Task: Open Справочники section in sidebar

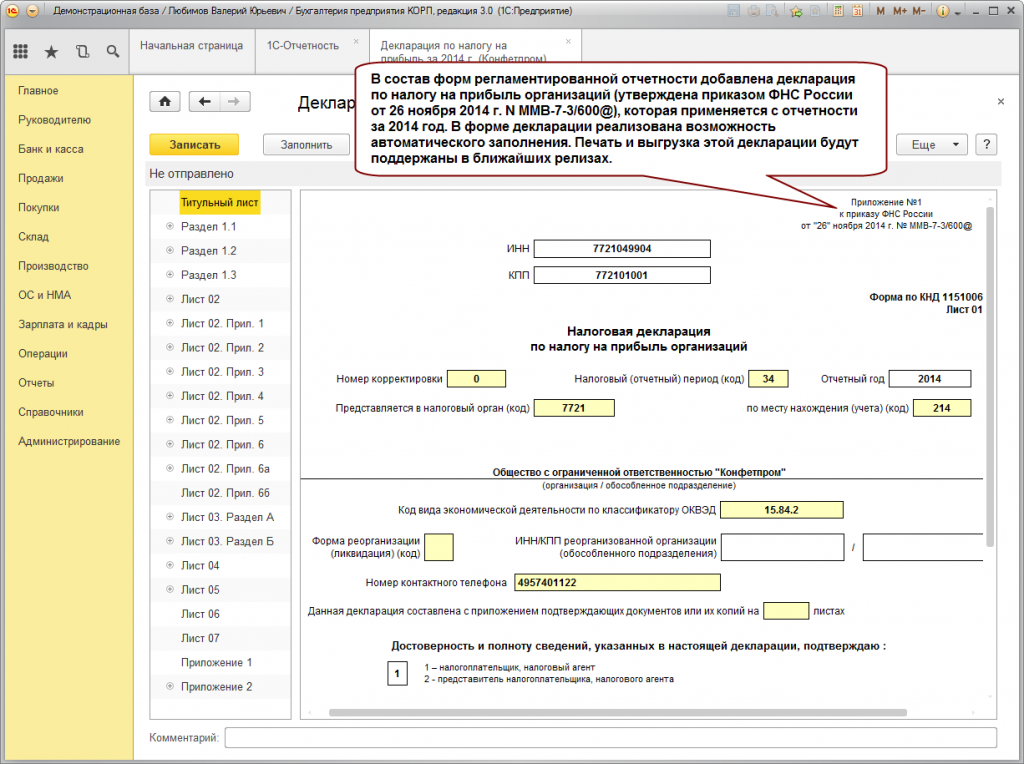Action: (x=51, y=412)
